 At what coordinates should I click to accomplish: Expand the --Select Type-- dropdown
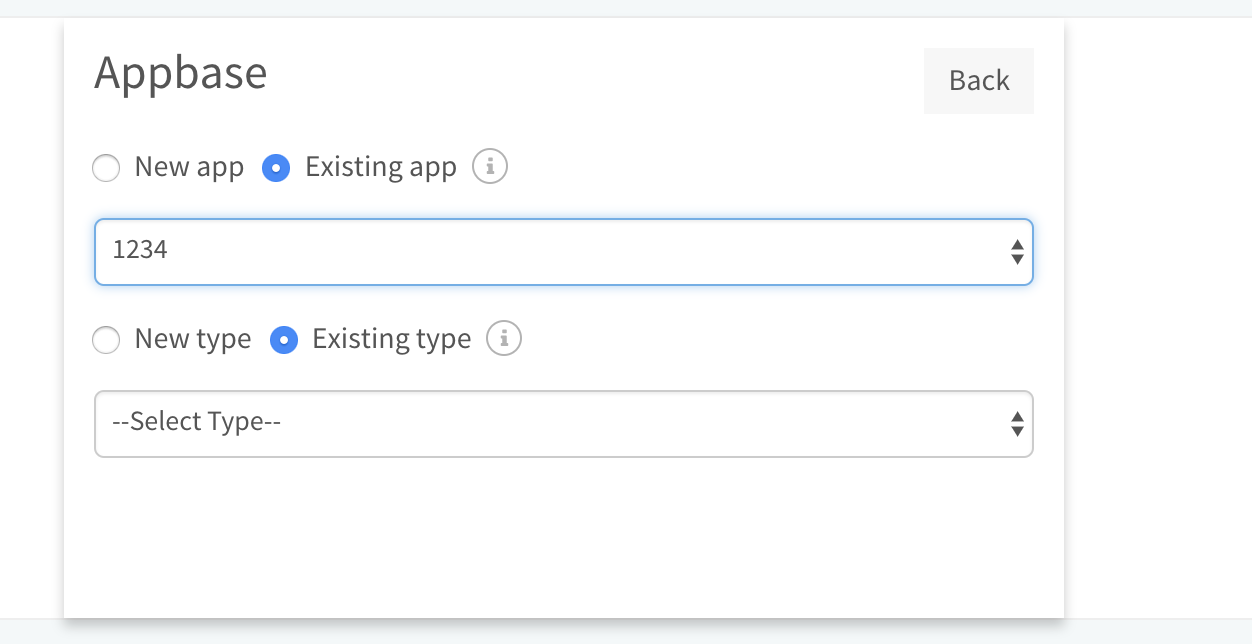563,424
